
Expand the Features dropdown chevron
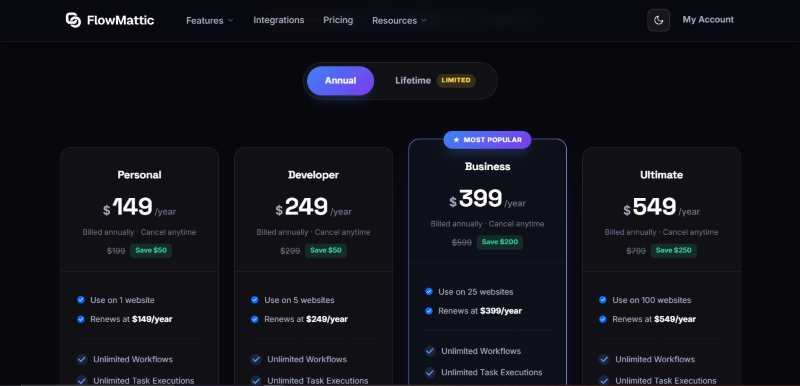(x=231, y=20)
